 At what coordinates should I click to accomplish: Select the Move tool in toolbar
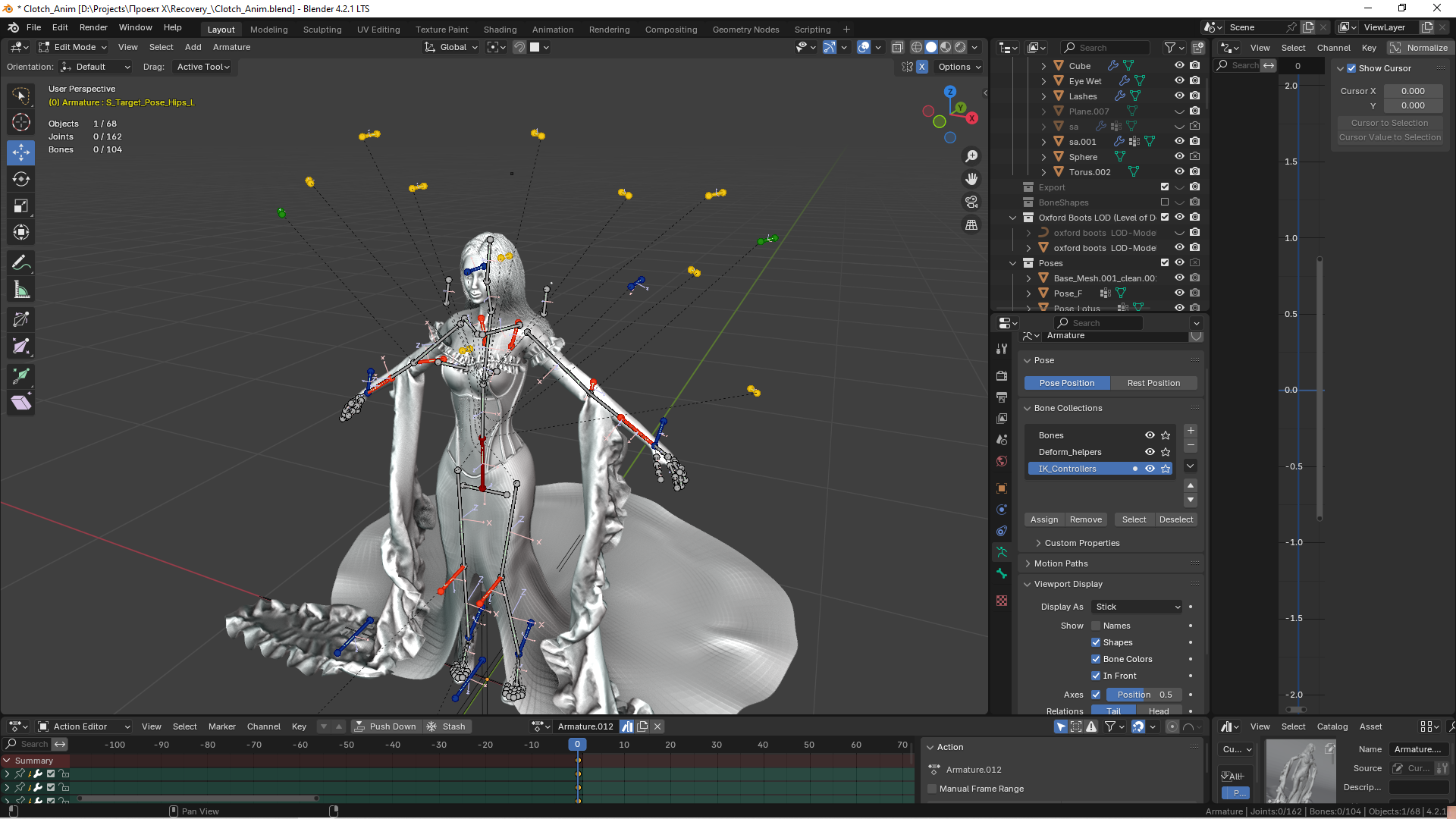point(21,152)
